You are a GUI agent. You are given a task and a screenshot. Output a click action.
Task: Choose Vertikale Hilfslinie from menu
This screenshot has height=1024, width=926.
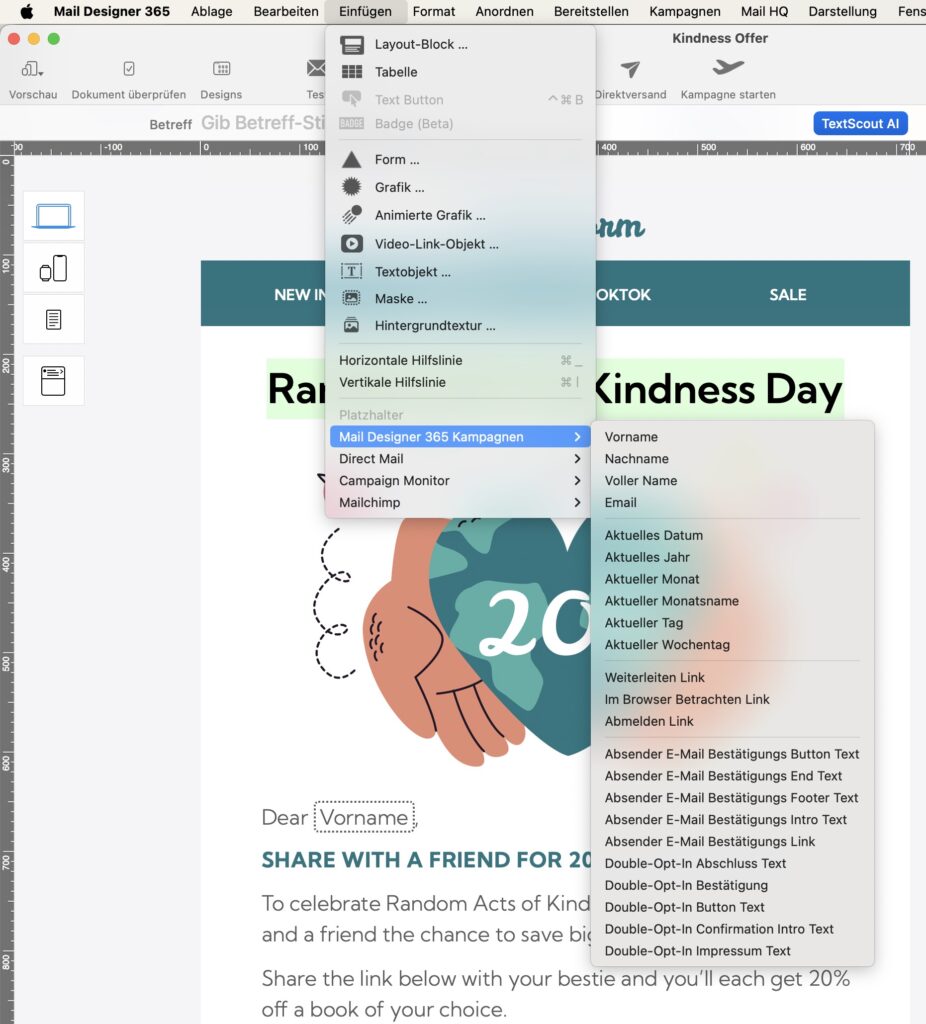[x=460, y=383]
